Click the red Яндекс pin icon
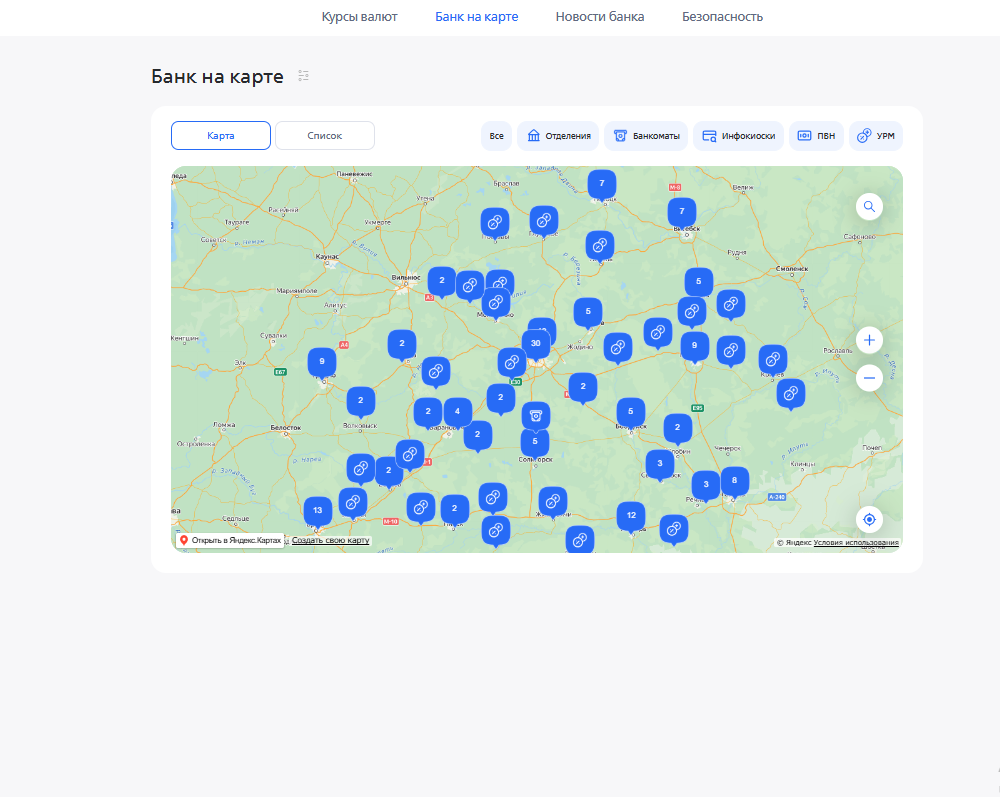Screen dimensions: 1000x797 pos(184,539)
